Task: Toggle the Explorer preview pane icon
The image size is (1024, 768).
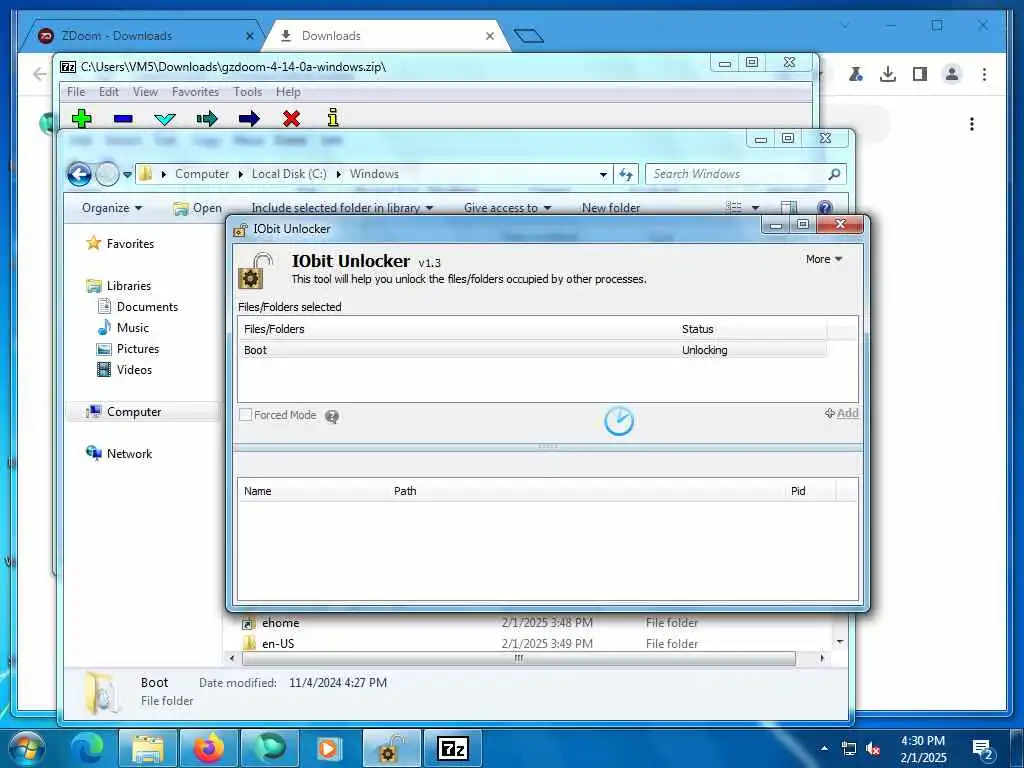Action: tap(789, 208)
